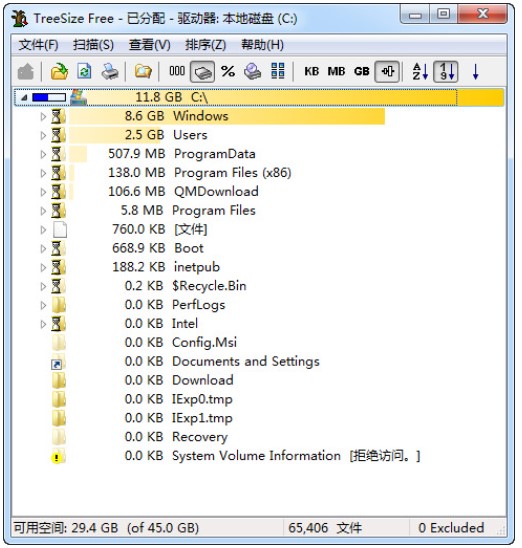522x548 pixels.
Task: Switch to percent display mode
Action: tap(228, 71)
